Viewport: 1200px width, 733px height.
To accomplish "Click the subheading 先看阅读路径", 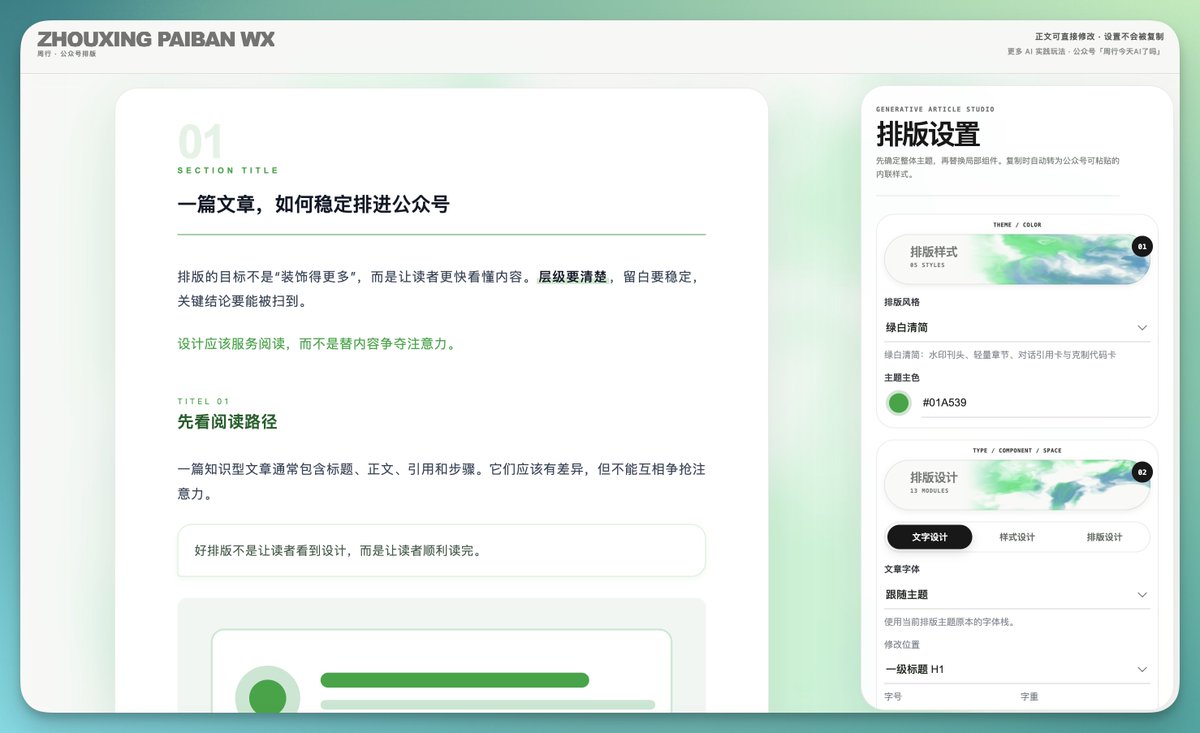I will point(227,422).
